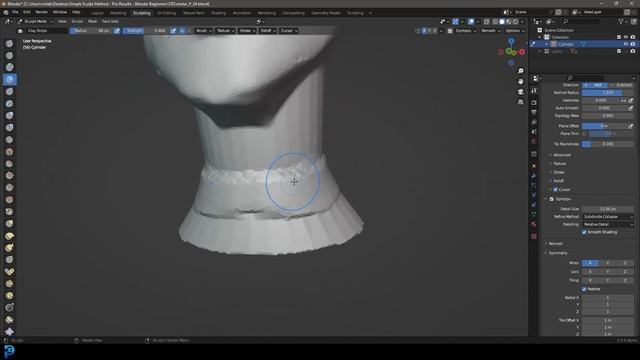Select the Blob brush tool
Viewport: 640px width, 360px height.
point(9,127)
